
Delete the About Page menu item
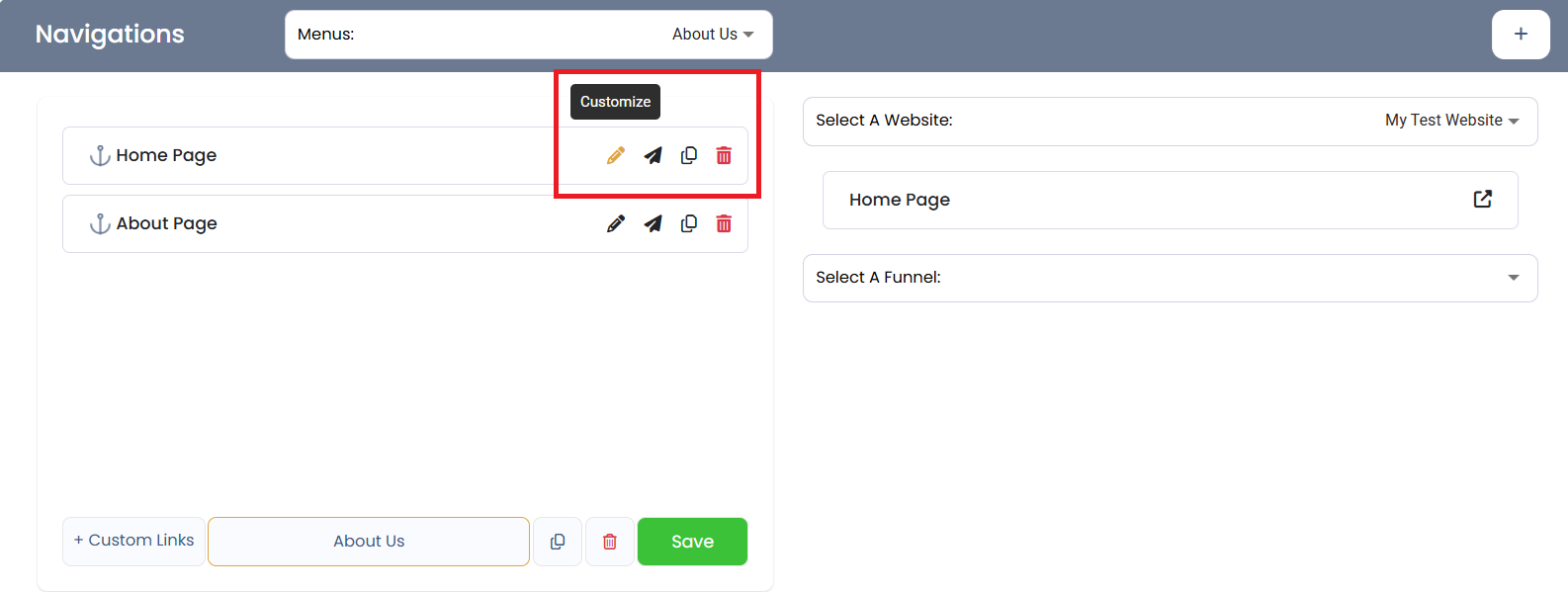[724, 223]
